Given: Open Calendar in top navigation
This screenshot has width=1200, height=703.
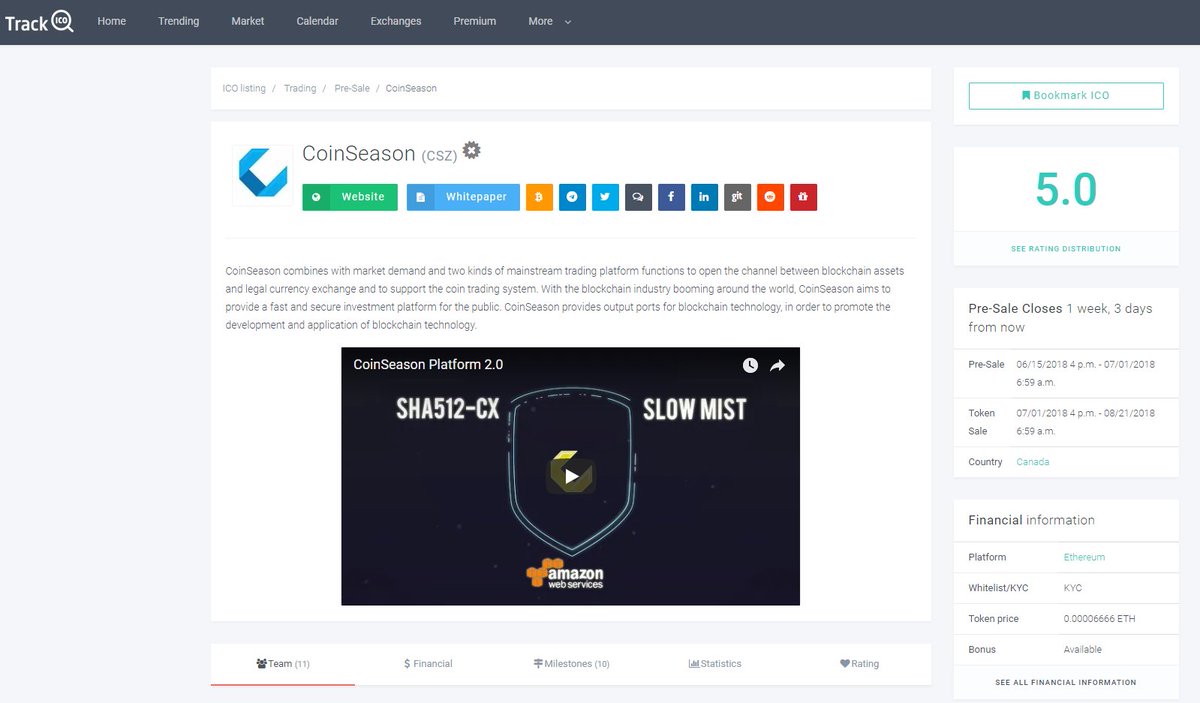Looking at the screenshot, I should click(x=317, y=21).
